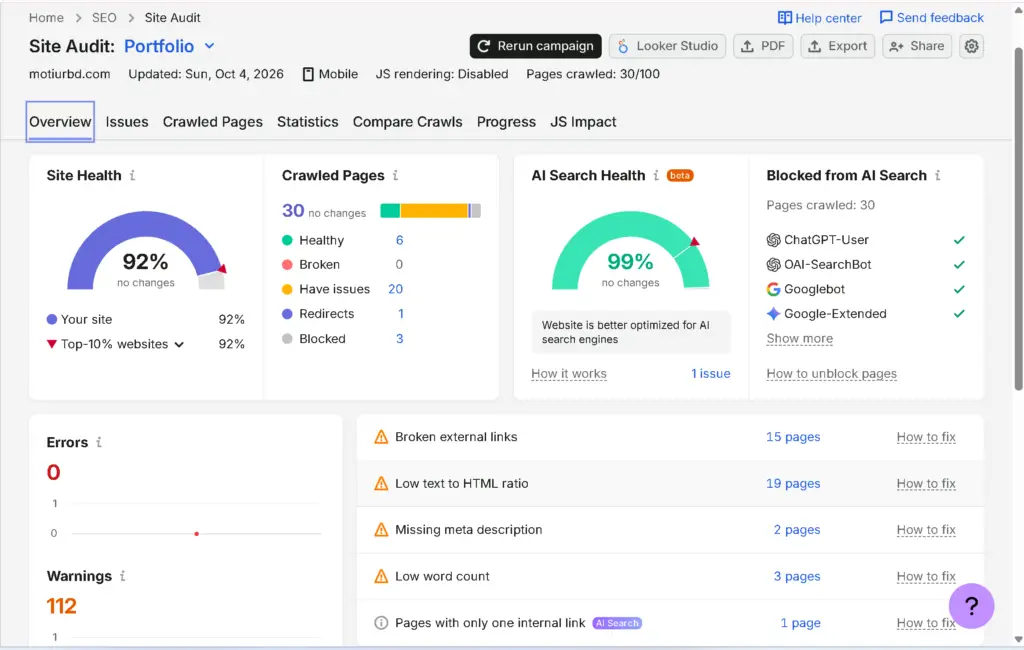View 19 pages with low text ratio
The image size is (1024, 650).
click(793, 483)
